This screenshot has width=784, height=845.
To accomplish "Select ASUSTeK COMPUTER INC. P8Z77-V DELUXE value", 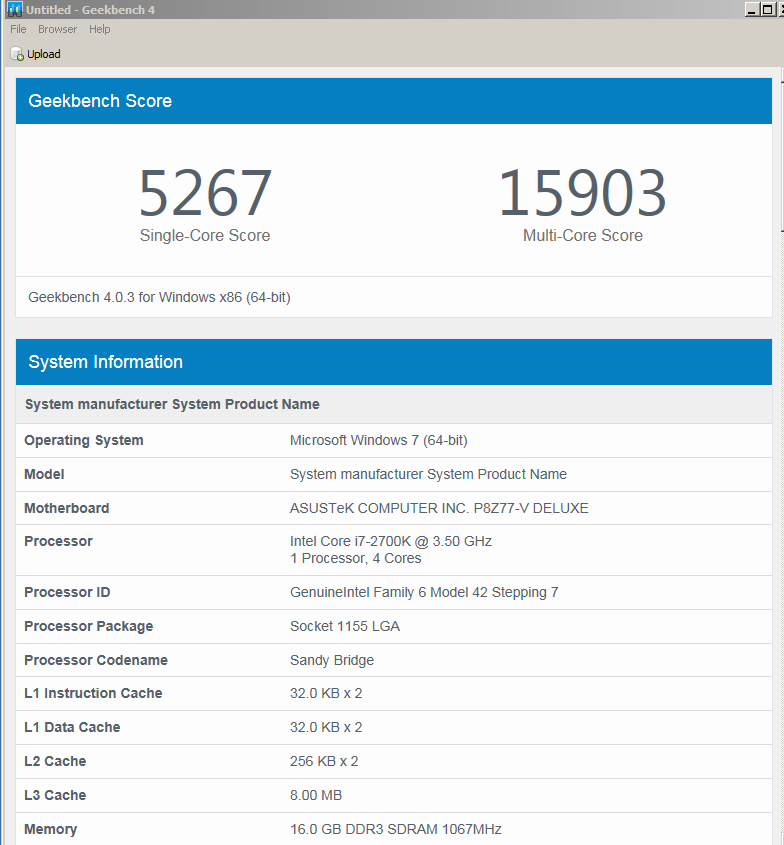I will click(439, 508).
